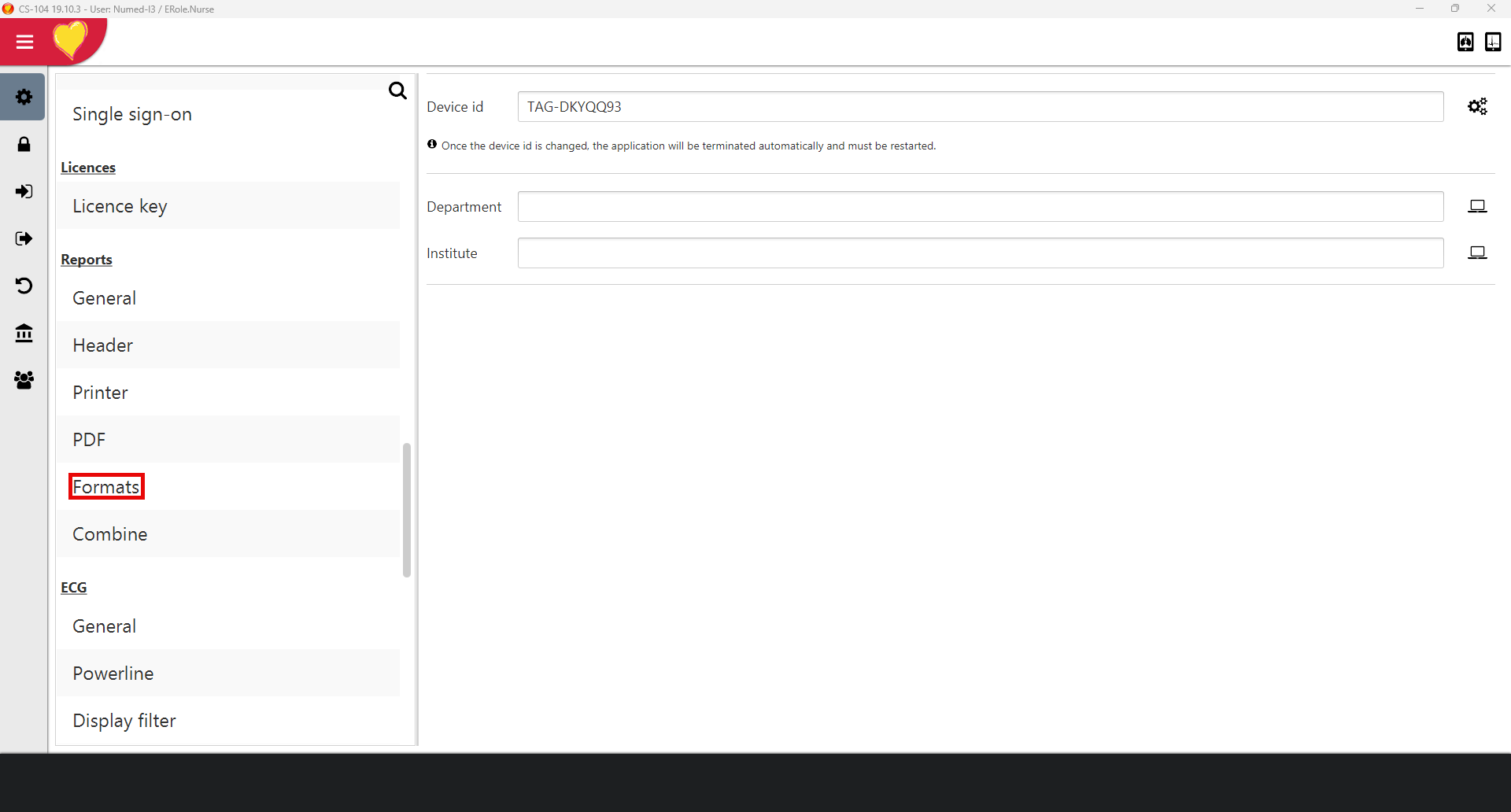Click the search magnifier in settings list
The image size is (1511, 812).
point(397,90)
